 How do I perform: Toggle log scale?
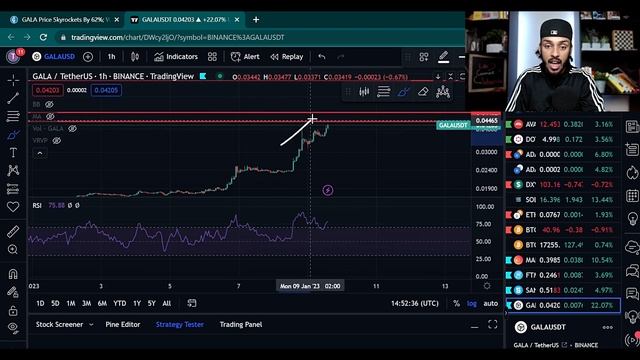click(471, 303)
